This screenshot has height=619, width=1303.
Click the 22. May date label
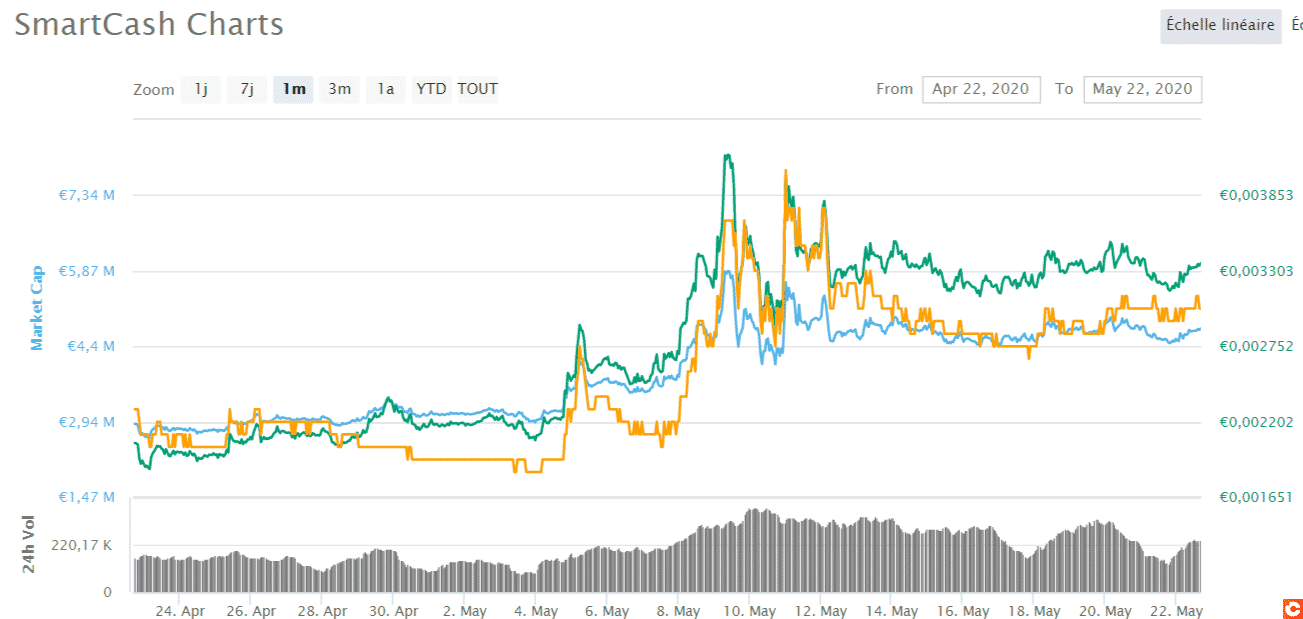[x=1175, y=611]
